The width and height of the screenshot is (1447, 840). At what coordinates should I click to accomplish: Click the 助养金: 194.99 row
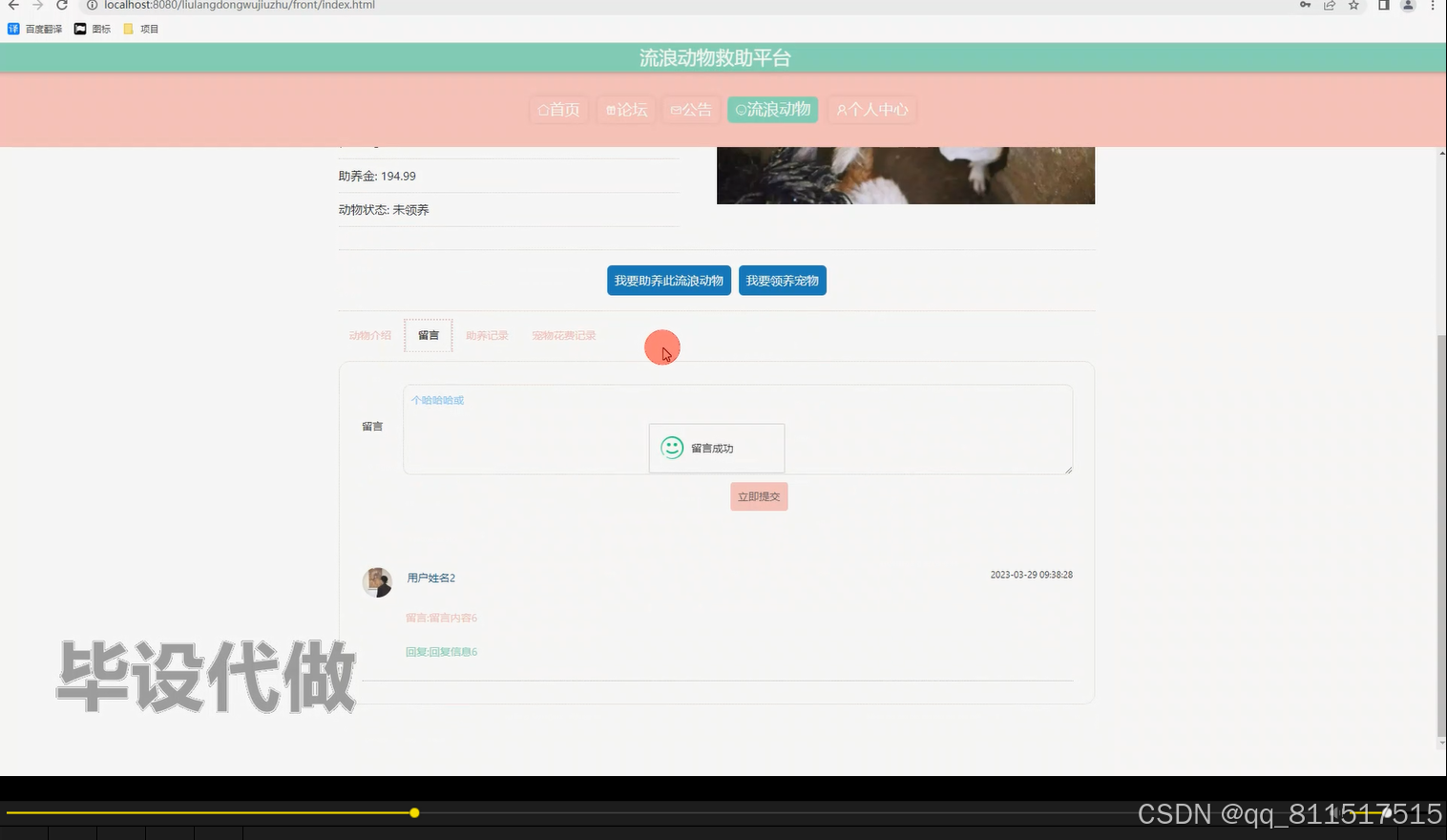click(509, 176)
